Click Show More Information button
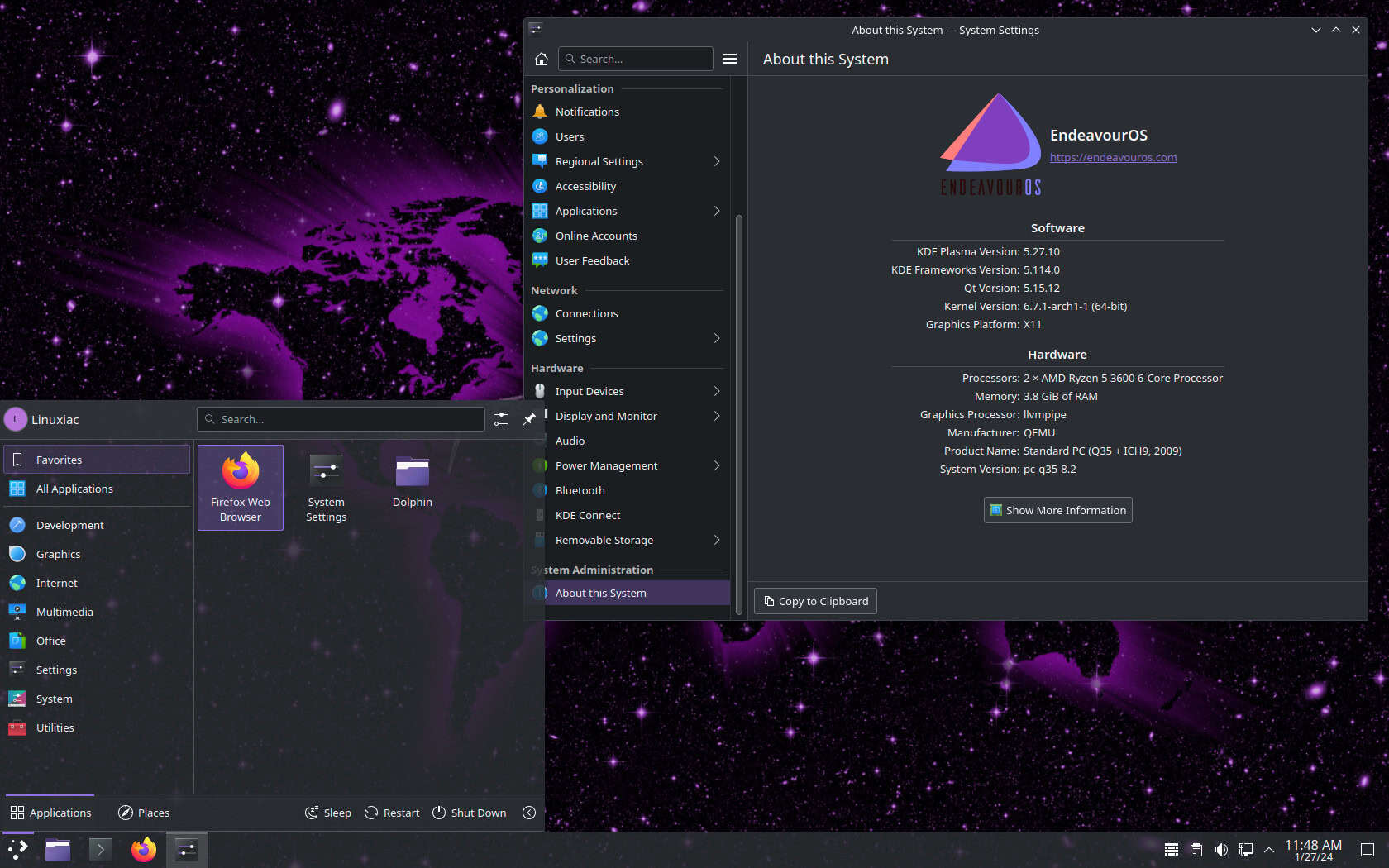The width and height of the screenshot is (1389, 868). [x=1057, y=510]
